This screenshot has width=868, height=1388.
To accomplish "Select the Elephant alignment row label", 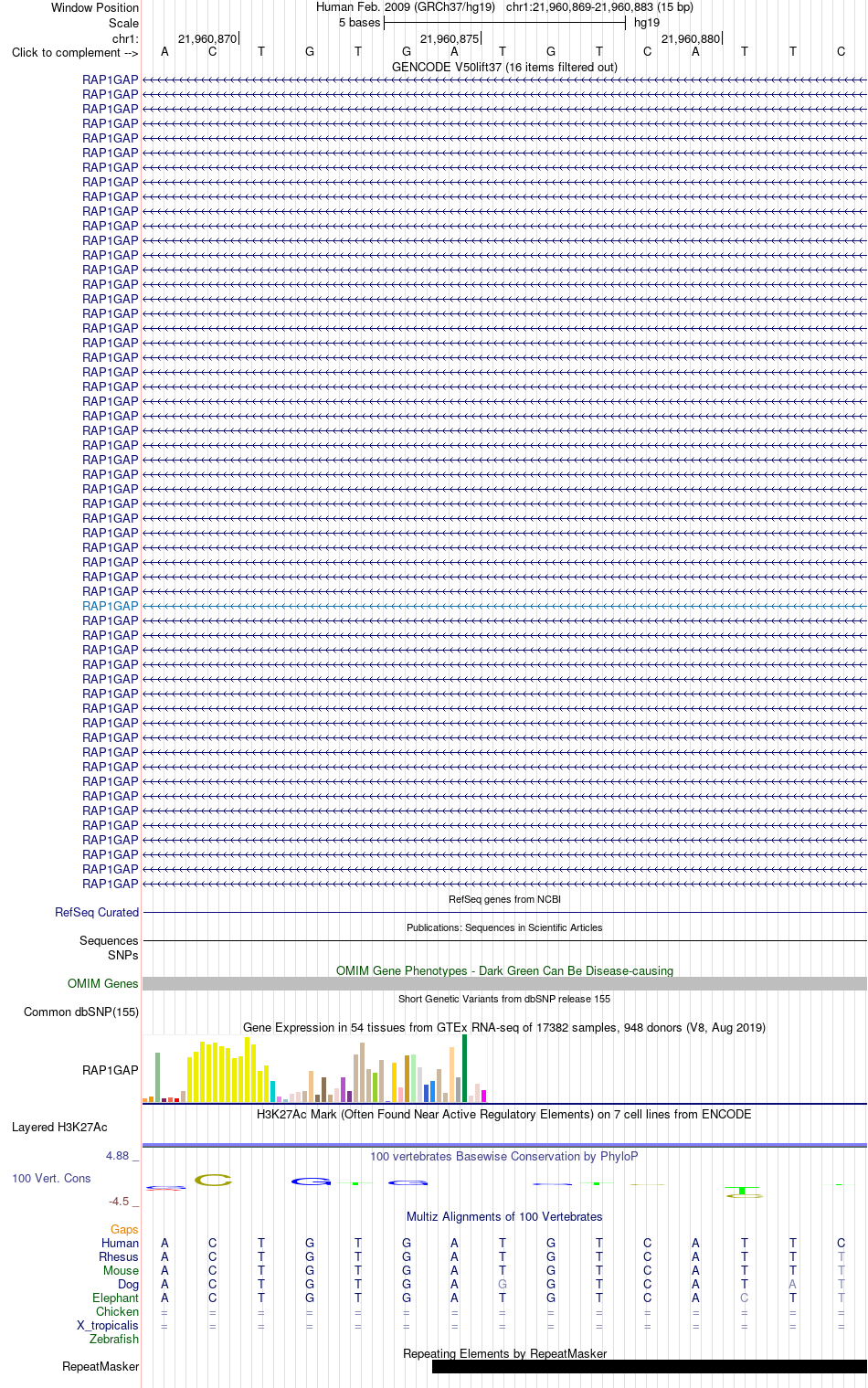I will 115,1298.
